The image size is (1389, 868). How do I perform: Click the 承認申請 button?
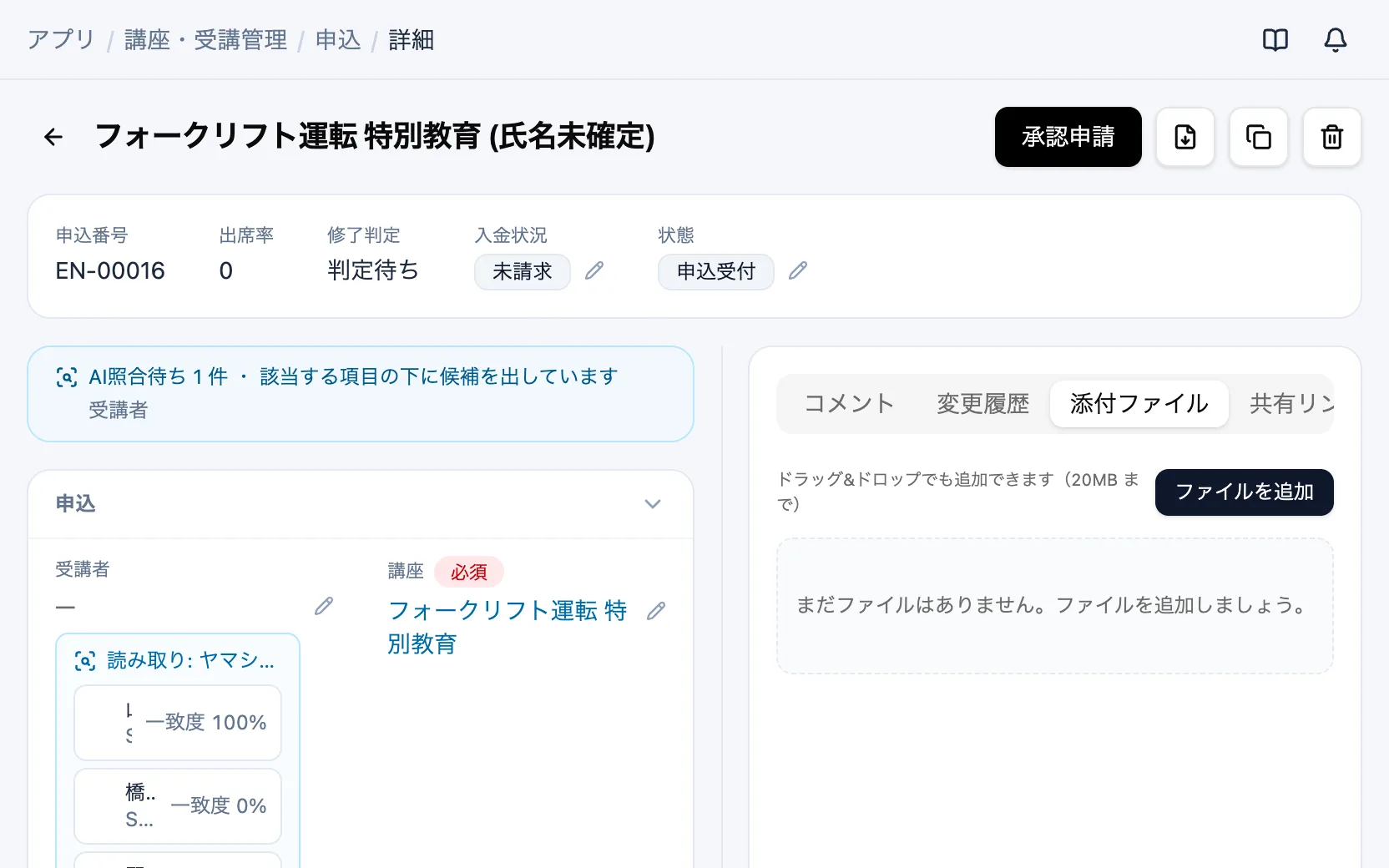point(1068,137)
